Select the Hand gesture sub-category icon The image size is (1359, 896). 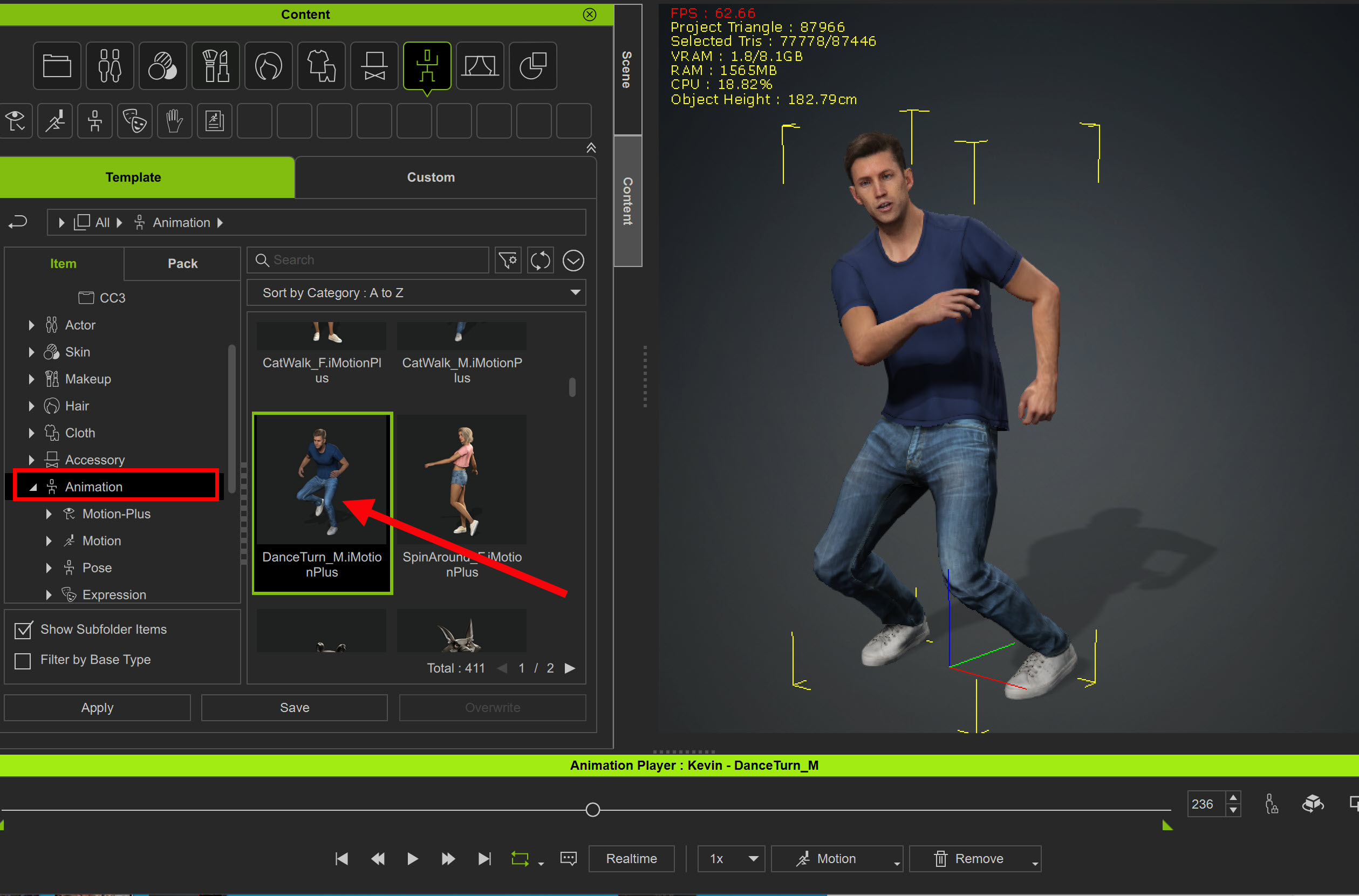(x=174, y=121)
